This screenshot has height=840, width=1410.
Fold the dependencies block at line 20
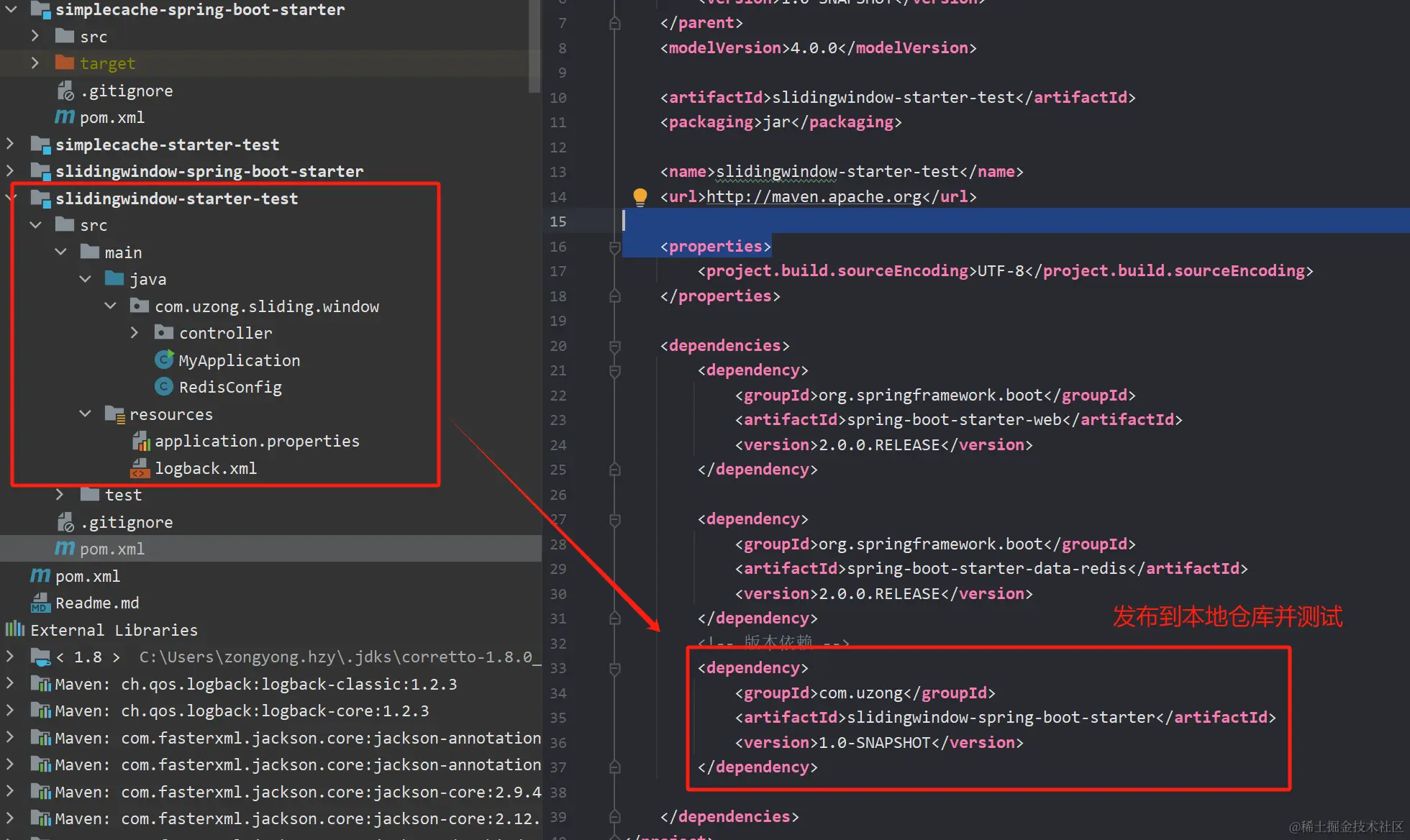point(614,346)
